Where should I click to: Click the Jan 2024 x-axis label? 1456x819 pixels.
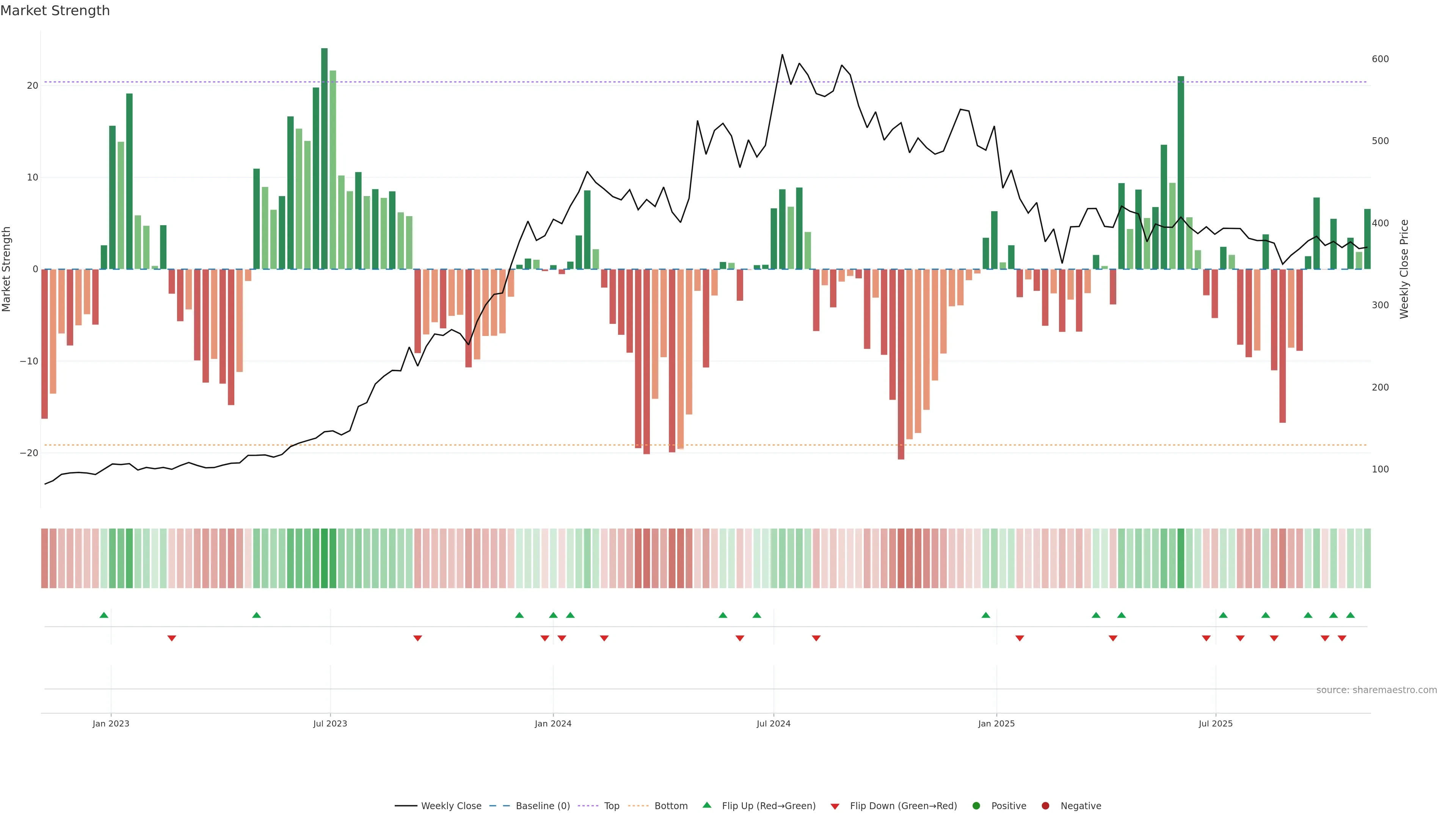(x=553, y=723)
